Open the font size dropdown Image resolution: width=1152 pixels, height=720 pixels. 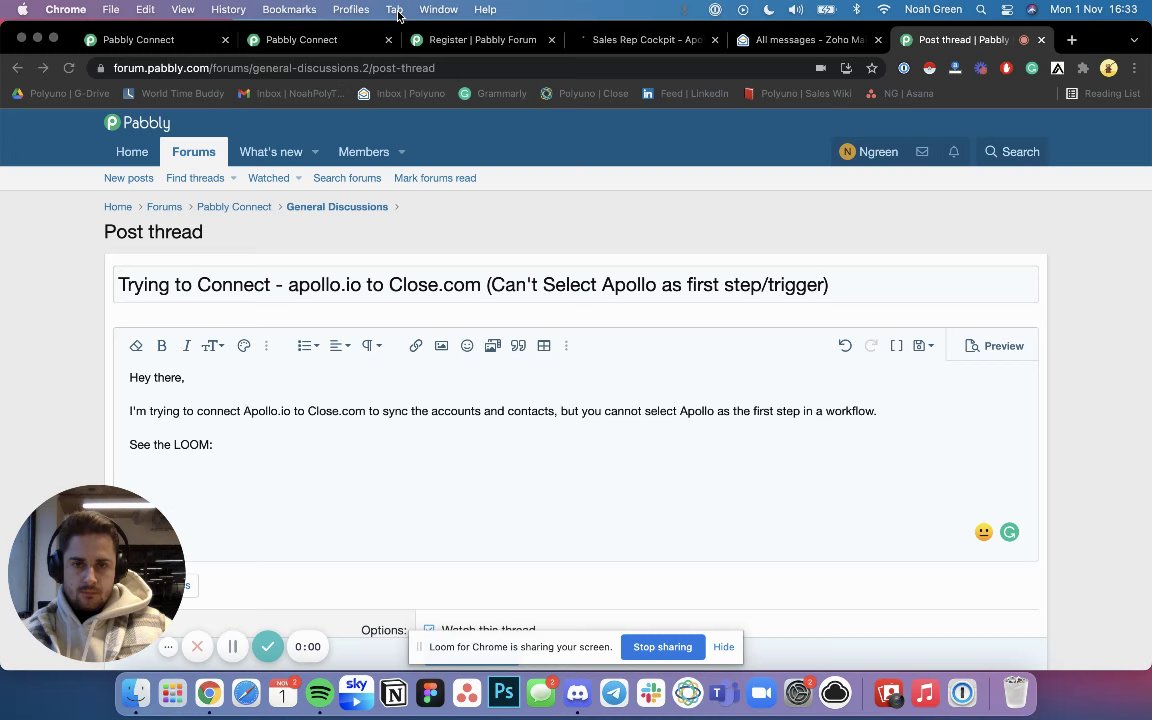coord(213,345)
